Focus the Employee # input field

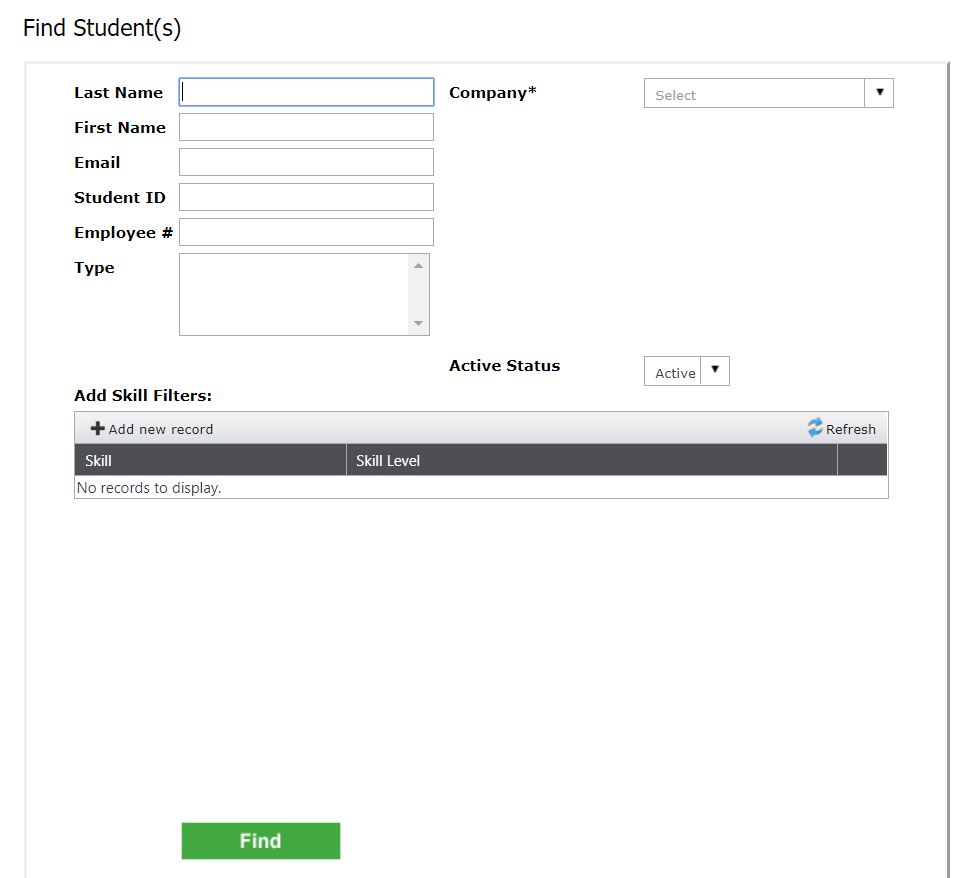pyautogui.click(x=306, y=232)
